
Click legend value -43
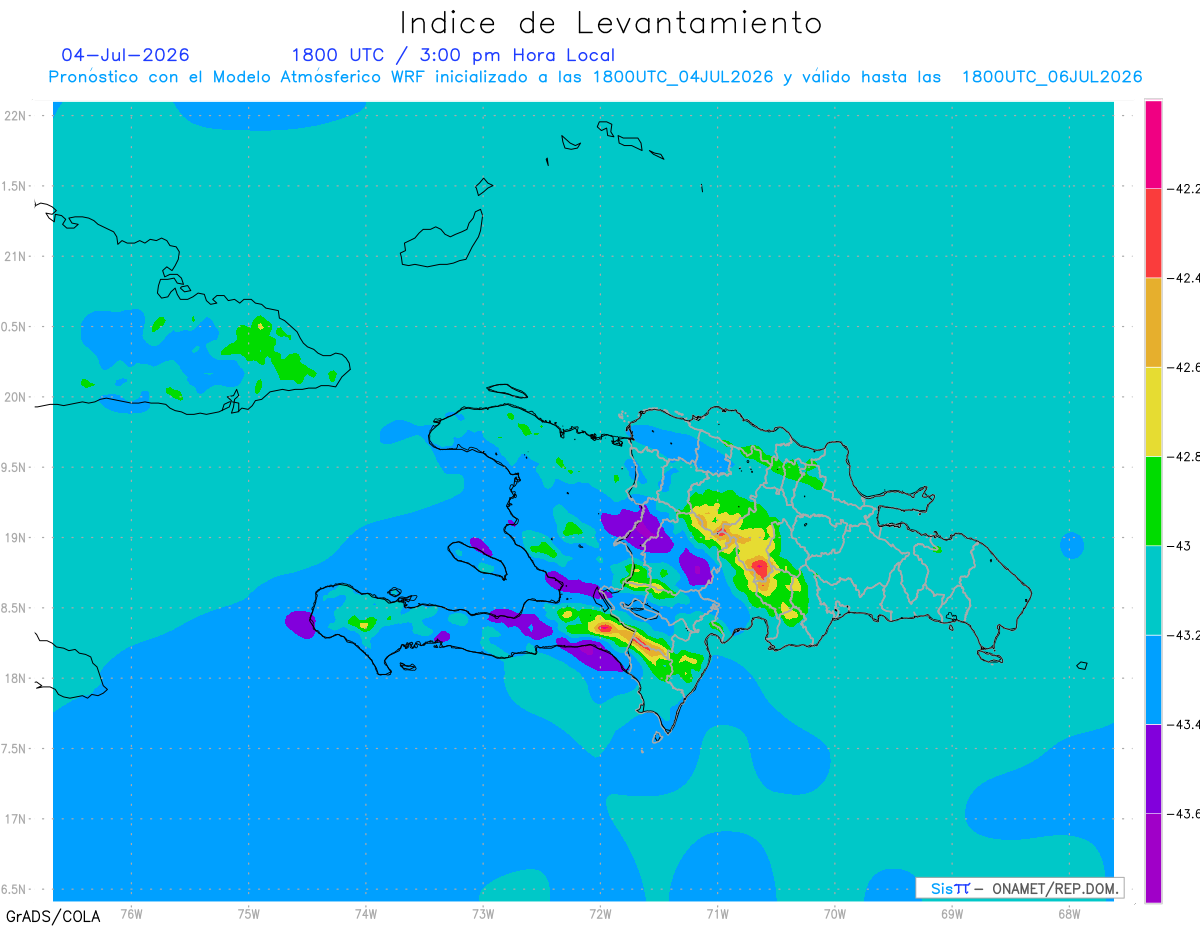[1179, 545]
